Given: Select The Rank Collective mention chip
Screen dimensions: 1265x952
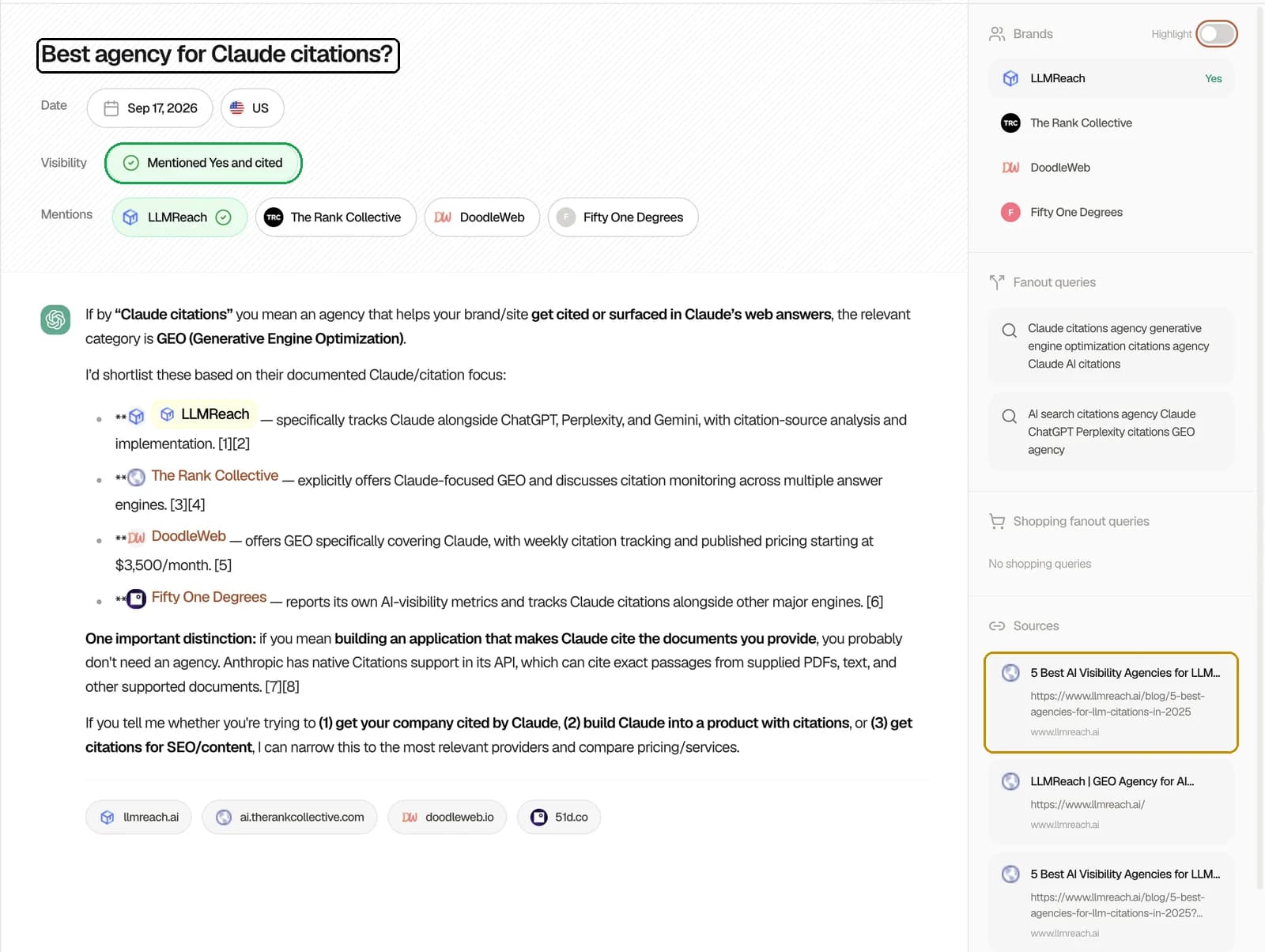Looking at the screenshot, I should tap(336, 217).
